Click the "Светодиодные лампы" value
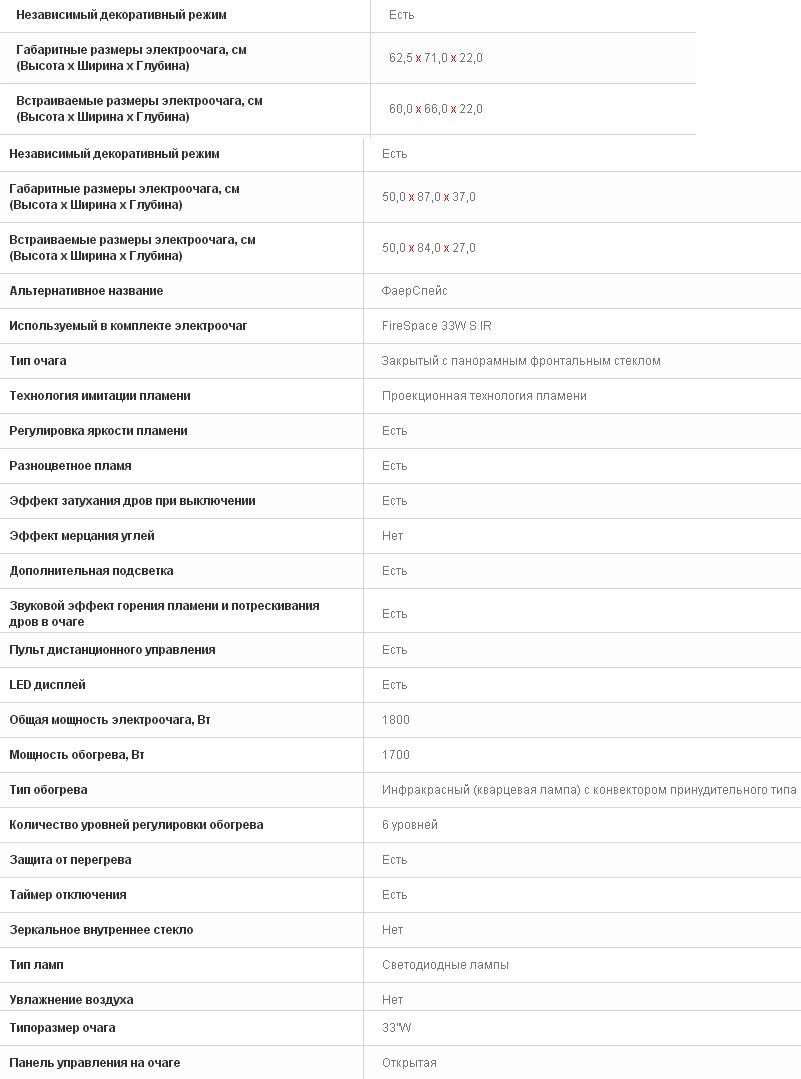Viewport: 801px width, 1079px height. coord(445,965)
